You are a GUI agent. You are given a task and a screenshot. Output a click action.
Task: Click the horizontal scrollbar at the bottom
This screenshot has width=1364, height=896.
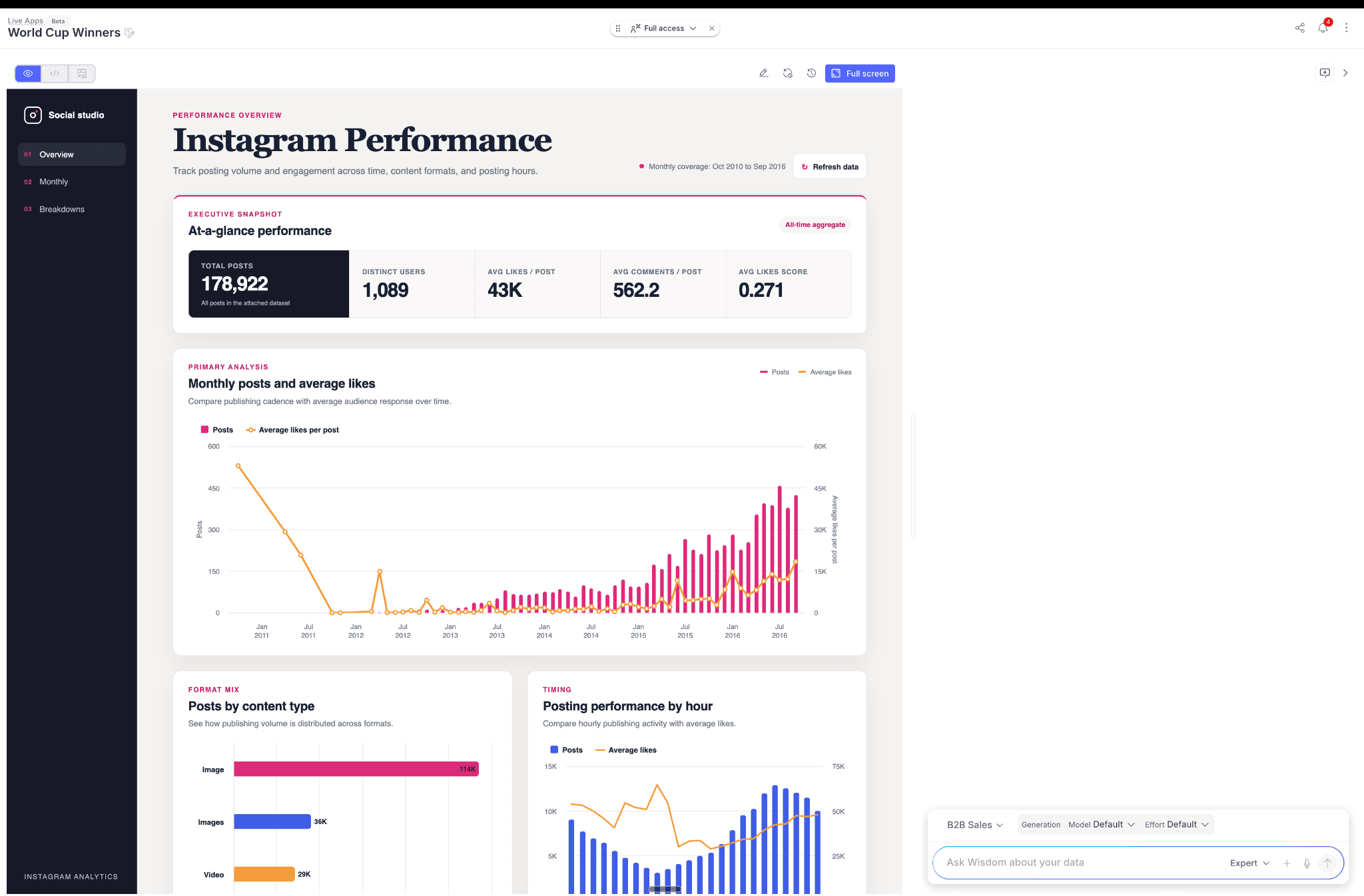pos(665,889)
